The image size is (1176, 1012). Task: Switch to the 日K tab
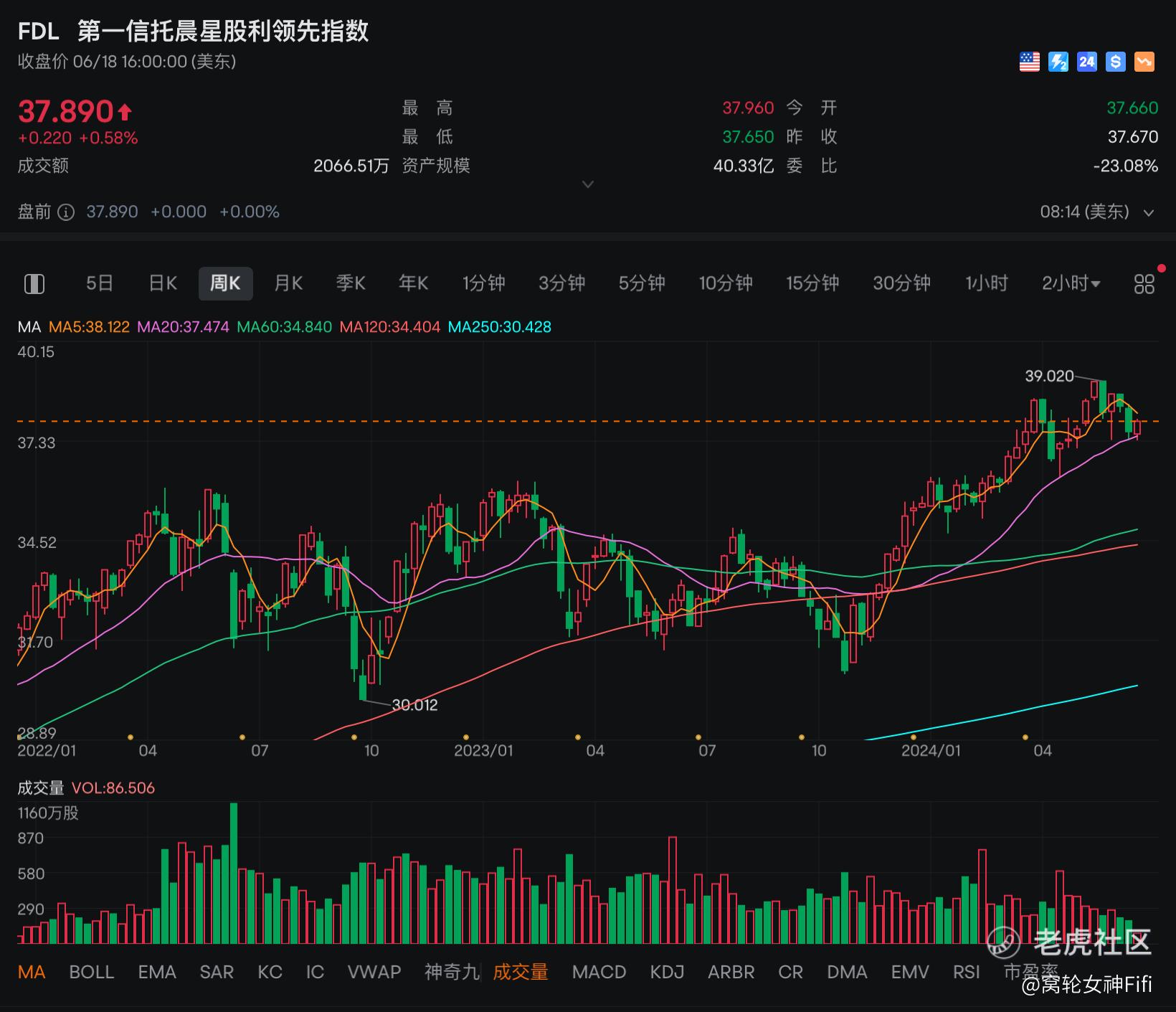tap(163, 283)
